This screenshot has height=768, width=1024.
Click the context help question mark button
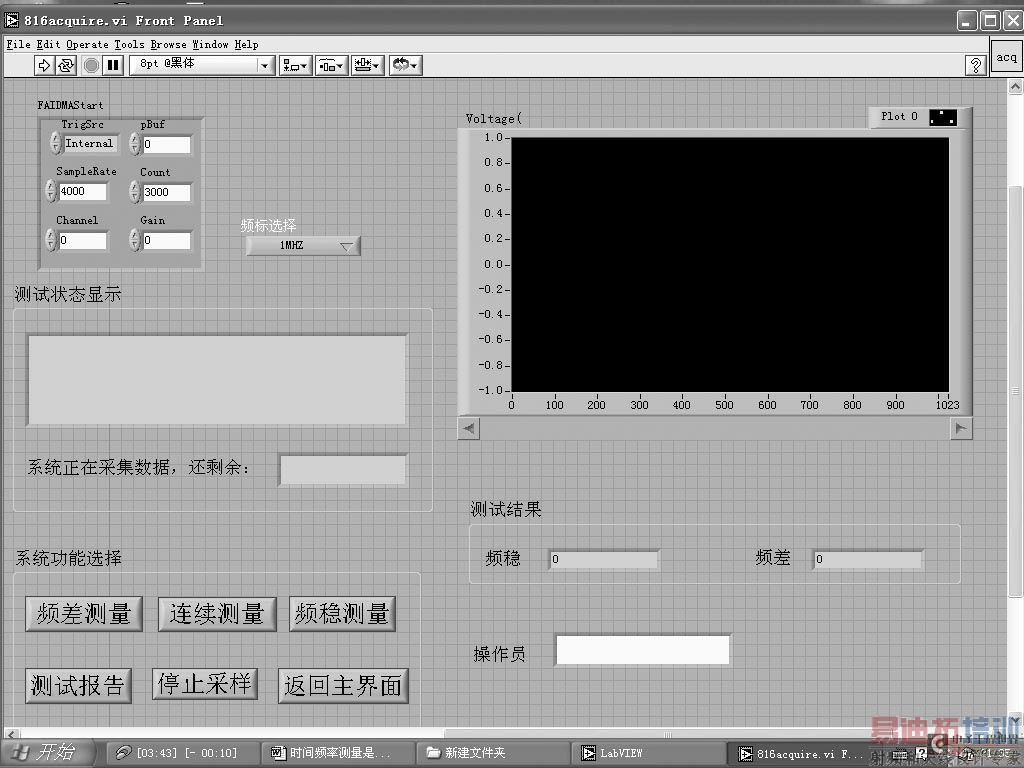pos(976,65)
